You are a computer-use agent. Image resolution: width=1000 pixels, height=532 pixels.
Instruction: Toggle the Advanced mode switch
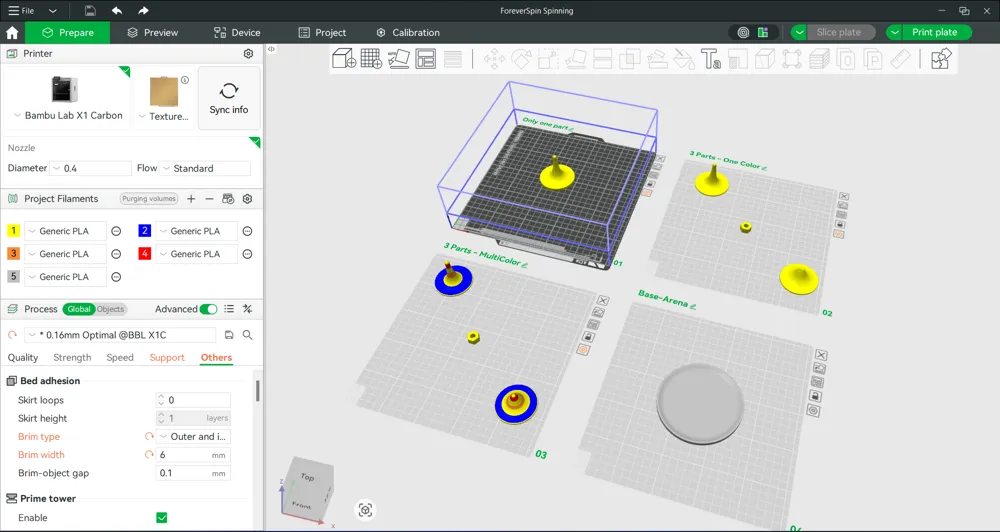coord(208,309)
